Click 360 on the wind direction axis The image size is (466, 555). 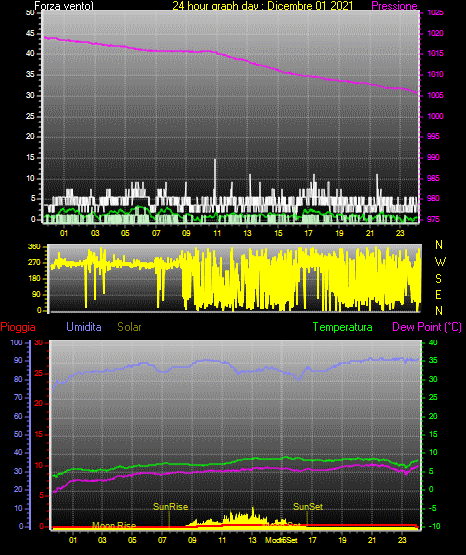pos(34,247)
